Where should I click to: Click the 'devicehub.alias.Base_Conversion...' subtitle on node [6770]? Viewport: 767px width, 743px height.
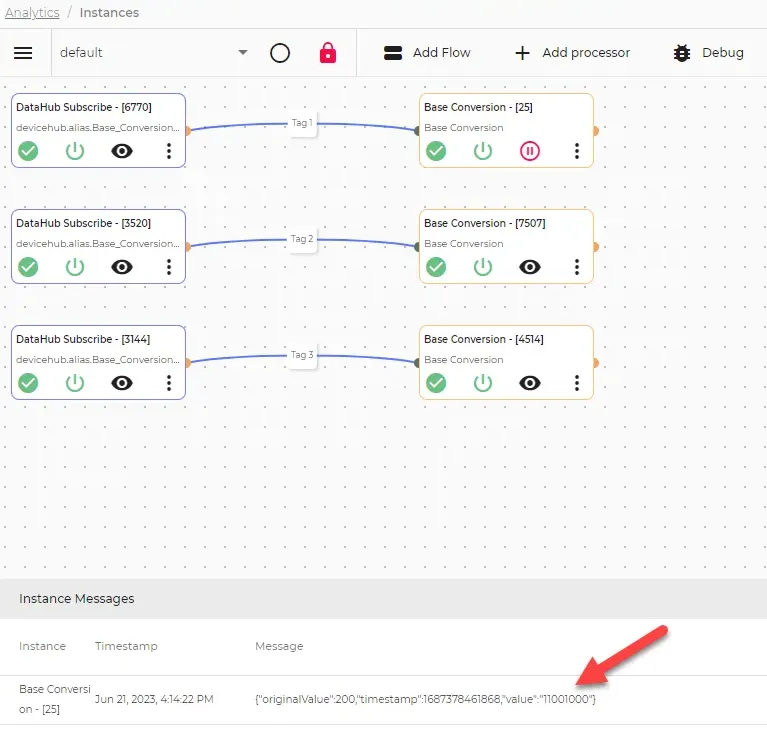(x=98, y=128)
